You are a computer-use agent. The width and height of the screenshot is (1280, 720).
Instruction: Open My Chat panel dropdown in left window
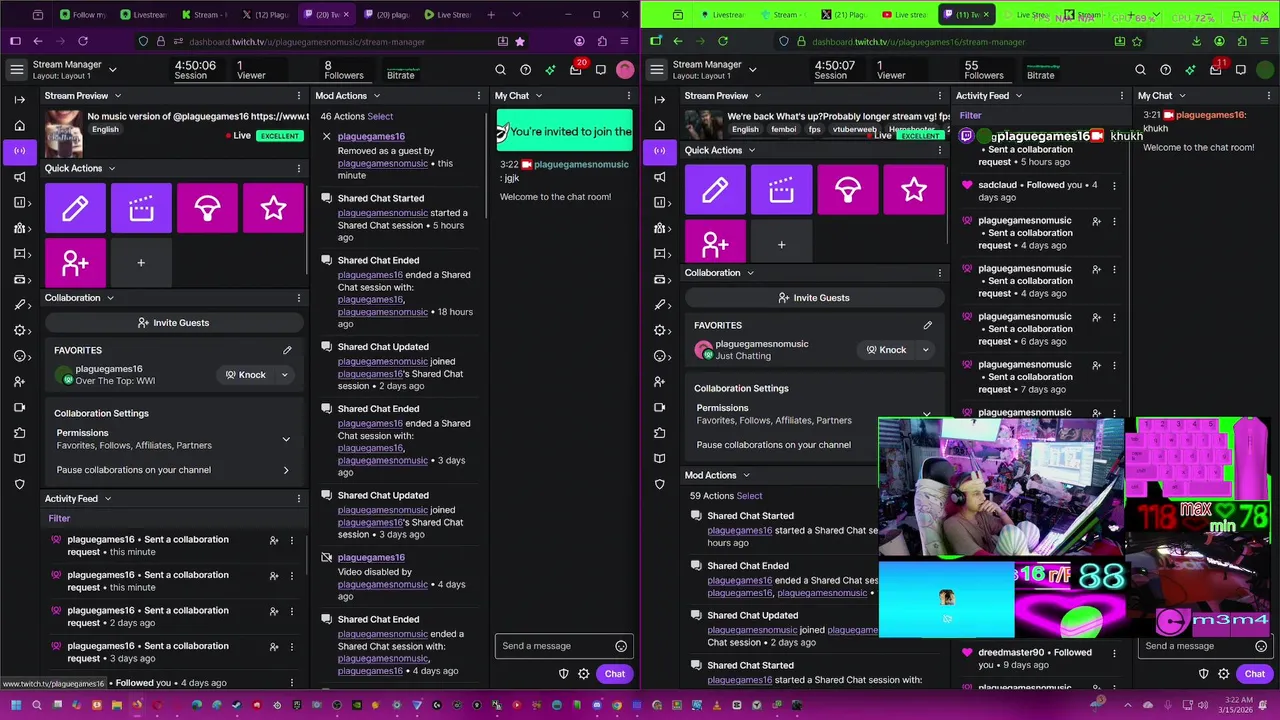[538, 96]
